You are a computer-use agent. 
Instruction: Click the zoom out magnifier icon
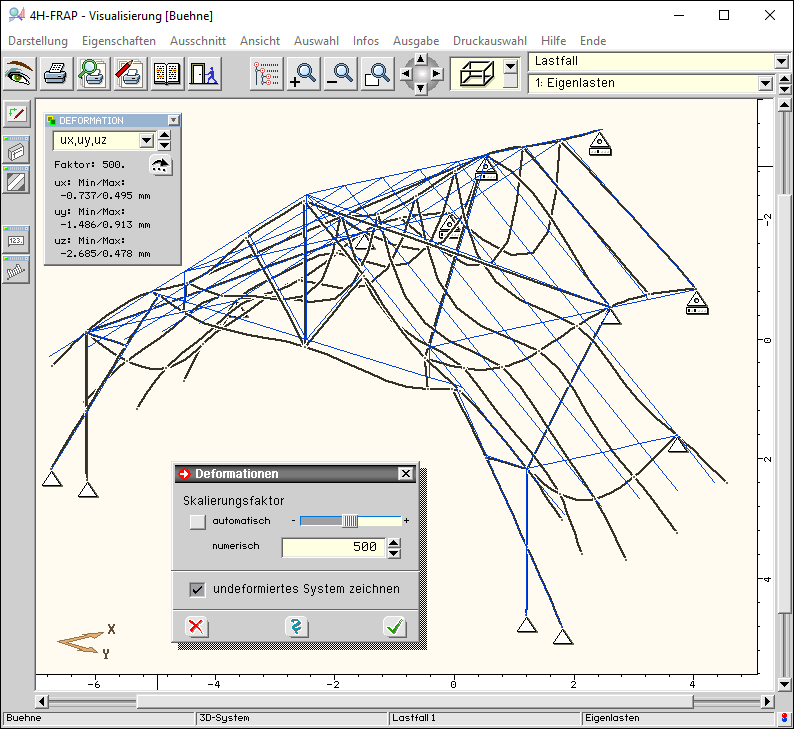click(340, 74)
